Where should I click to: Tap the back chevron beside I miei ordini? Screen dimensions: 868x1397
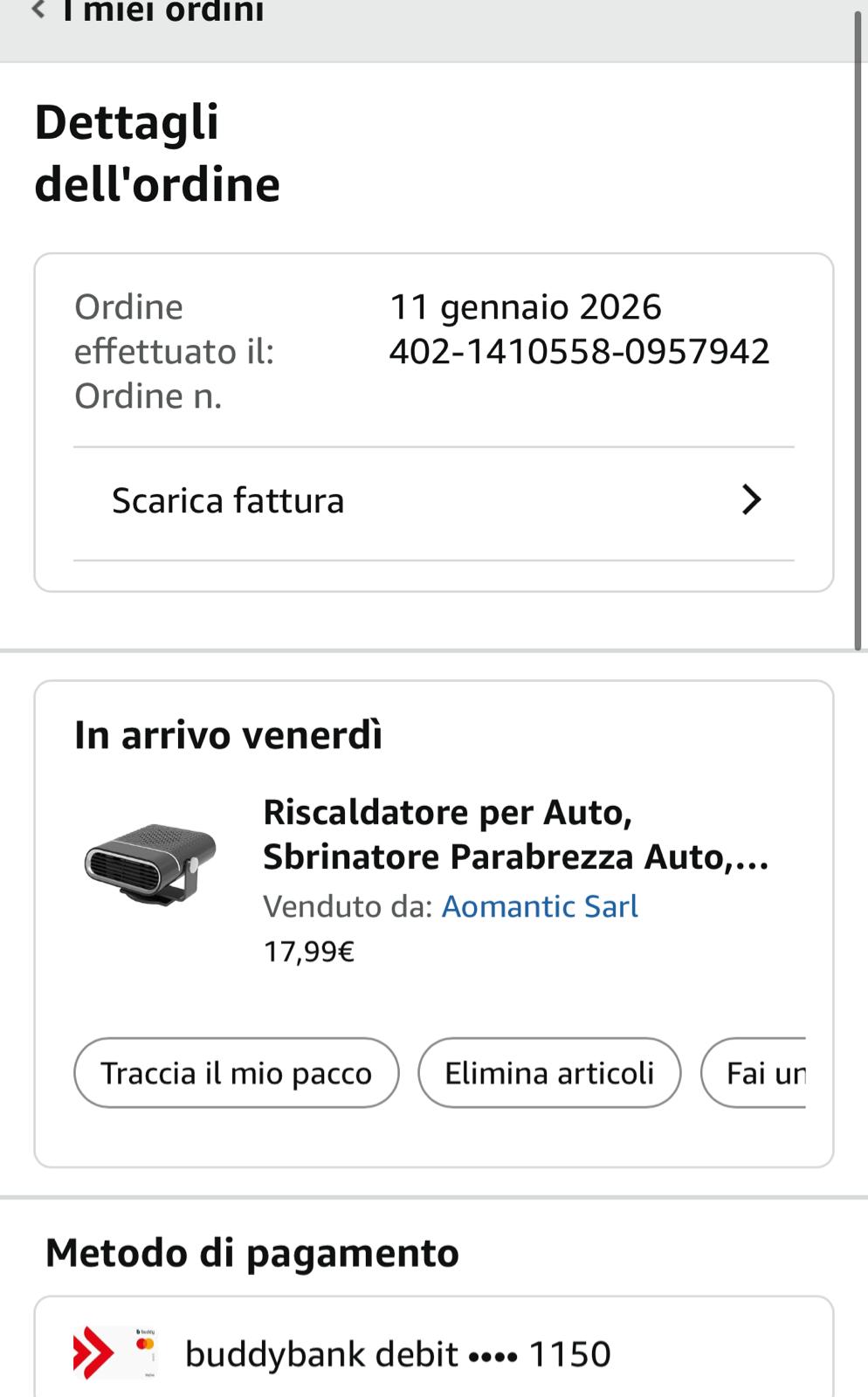[x=38, y=10]
